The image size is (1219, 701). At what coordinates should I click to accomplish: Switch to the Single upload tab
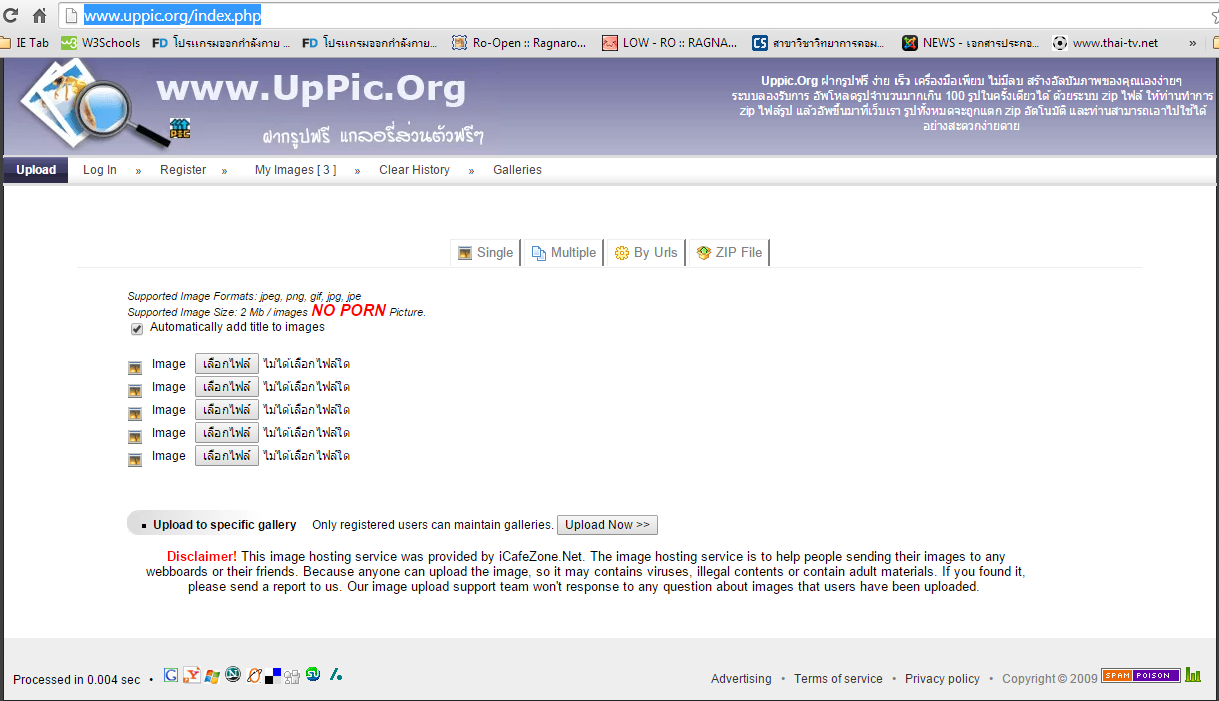[x=485, y=253]
